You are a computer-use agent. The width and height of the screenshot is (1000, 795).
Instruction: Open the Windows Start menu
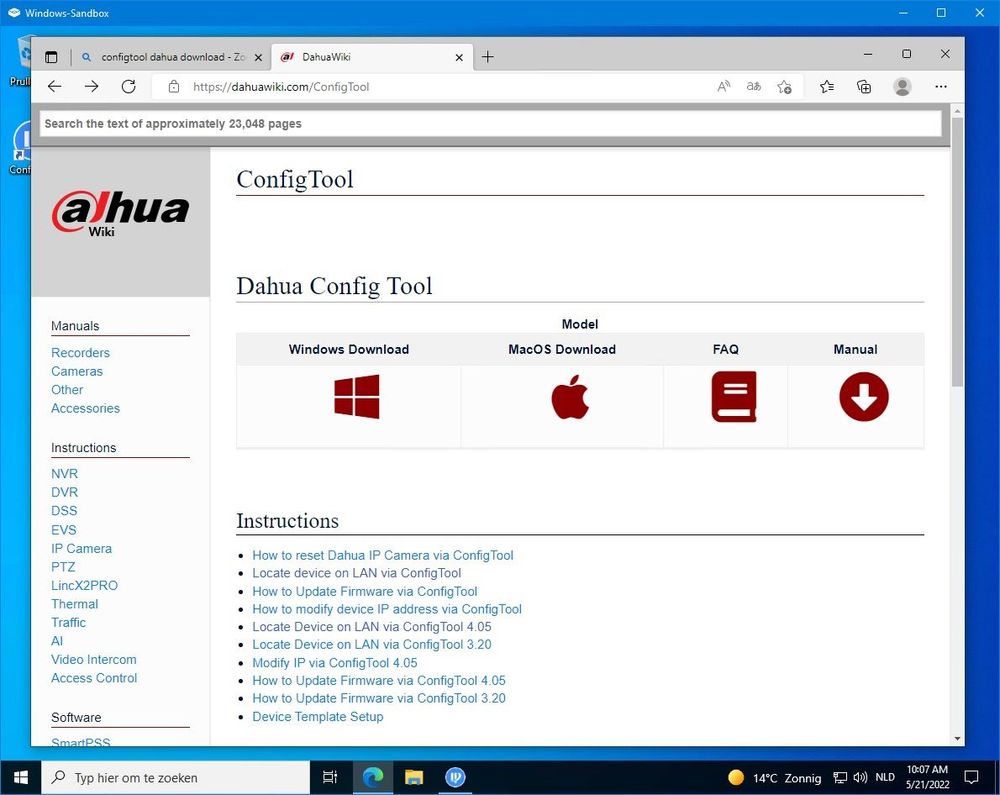[20, 777]
